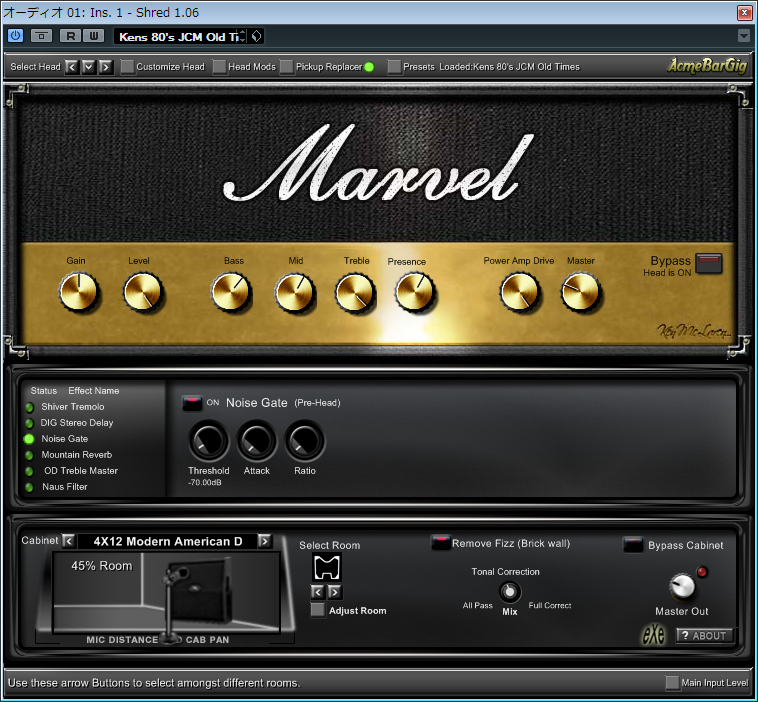This screenshot has width=758, height=702.
Task: Click the Noise Gate Attack knob
Action: click(x=257, y=440)
